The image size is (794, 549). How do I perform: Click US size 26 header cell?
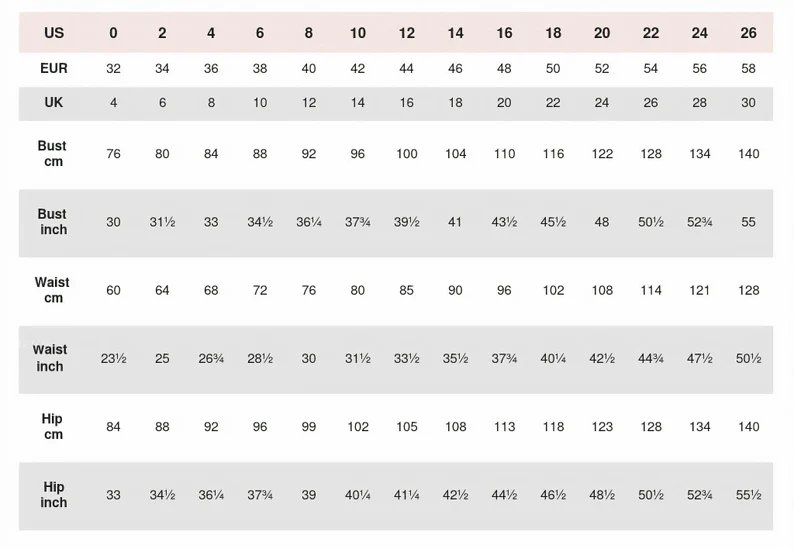[x=749, y=33]
